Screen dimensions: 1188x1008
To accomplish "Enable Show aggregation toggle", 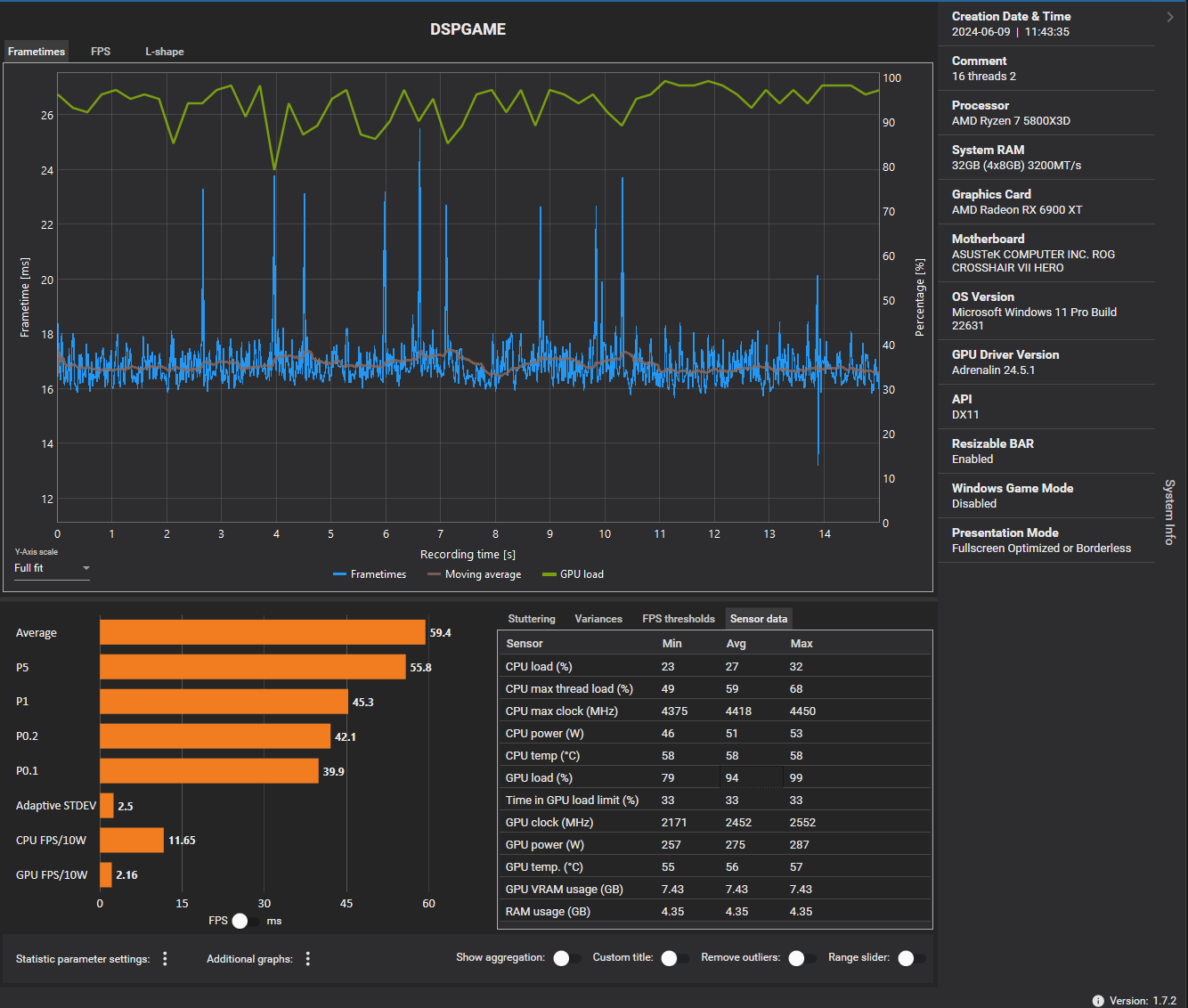I will click(566, 958).
